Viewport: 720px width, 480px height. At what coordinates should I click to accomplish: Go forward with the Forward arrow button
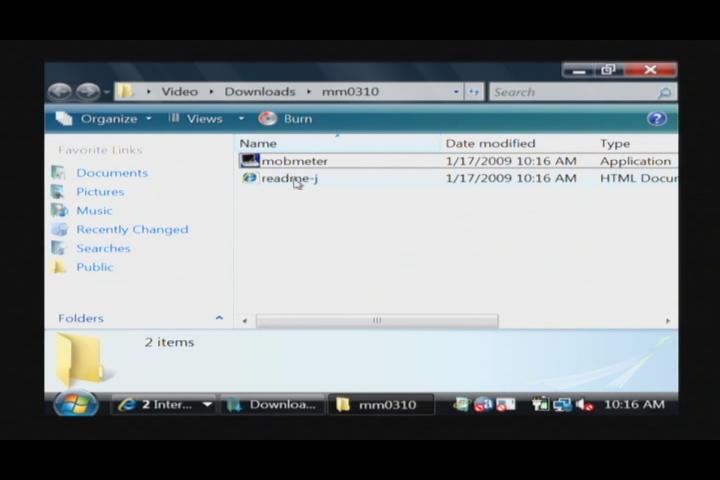tap(88, 91)
